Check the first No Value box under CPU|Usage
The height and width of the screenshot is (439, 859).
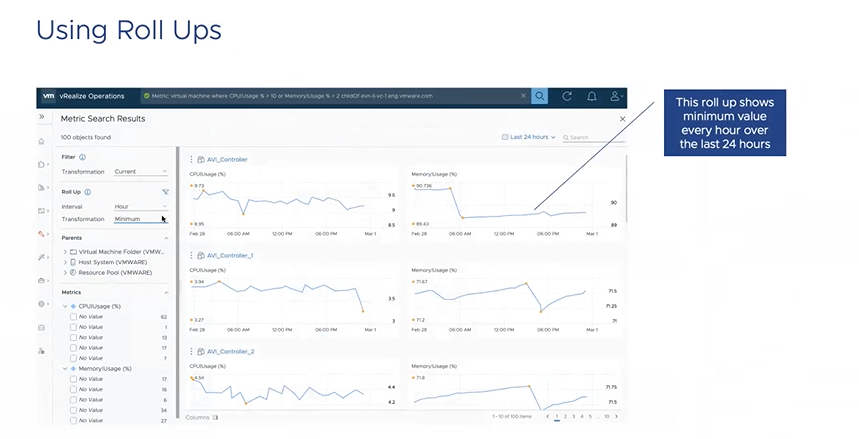tap(73, 316)
